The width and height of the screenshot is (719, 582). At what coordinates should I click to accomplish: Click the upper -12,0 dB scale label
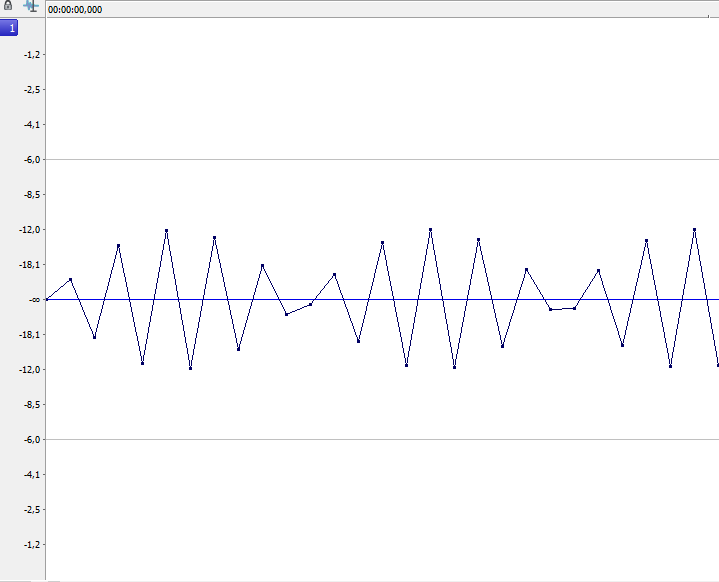point(30,229)
